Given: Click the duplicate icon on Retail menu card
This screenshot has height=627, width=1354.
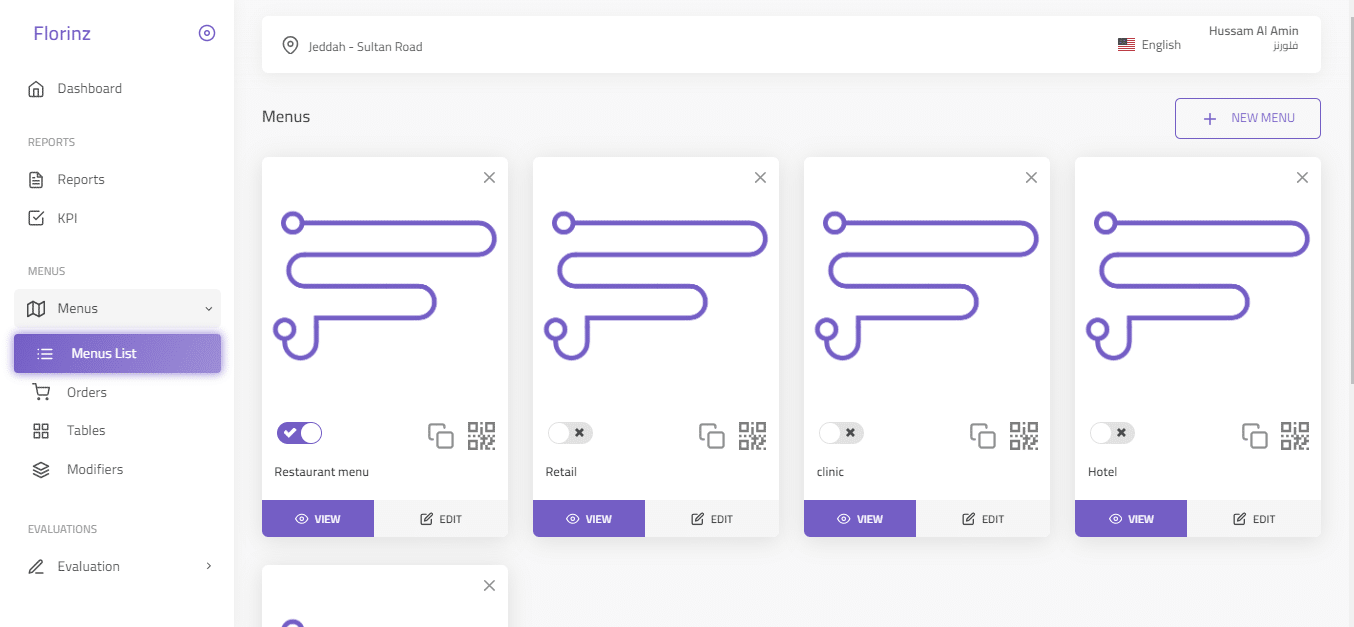Looking at the screenshot, I should click(x=711, y=436).
